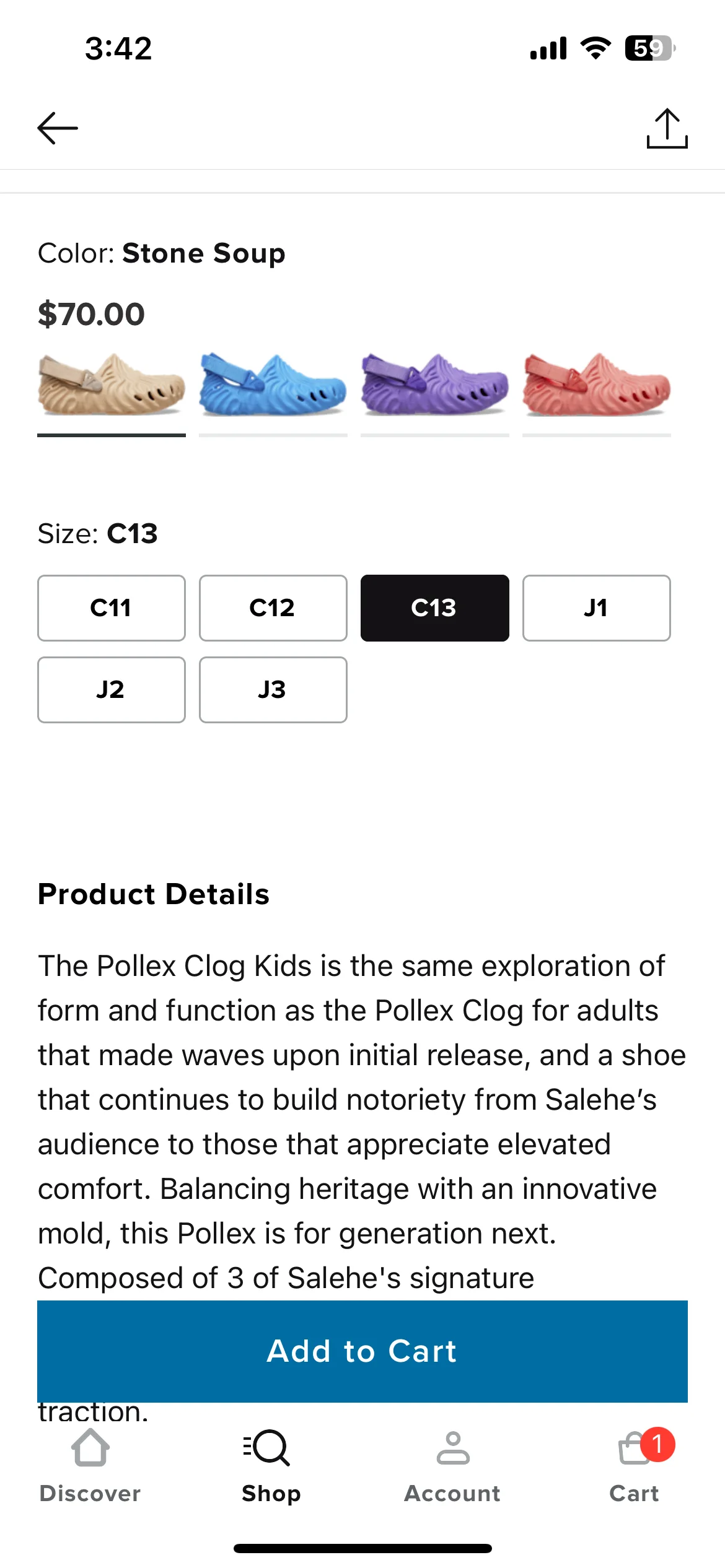Tap the battery status indicator
This screenshot has height=1568, width=725.
point(649,48)
